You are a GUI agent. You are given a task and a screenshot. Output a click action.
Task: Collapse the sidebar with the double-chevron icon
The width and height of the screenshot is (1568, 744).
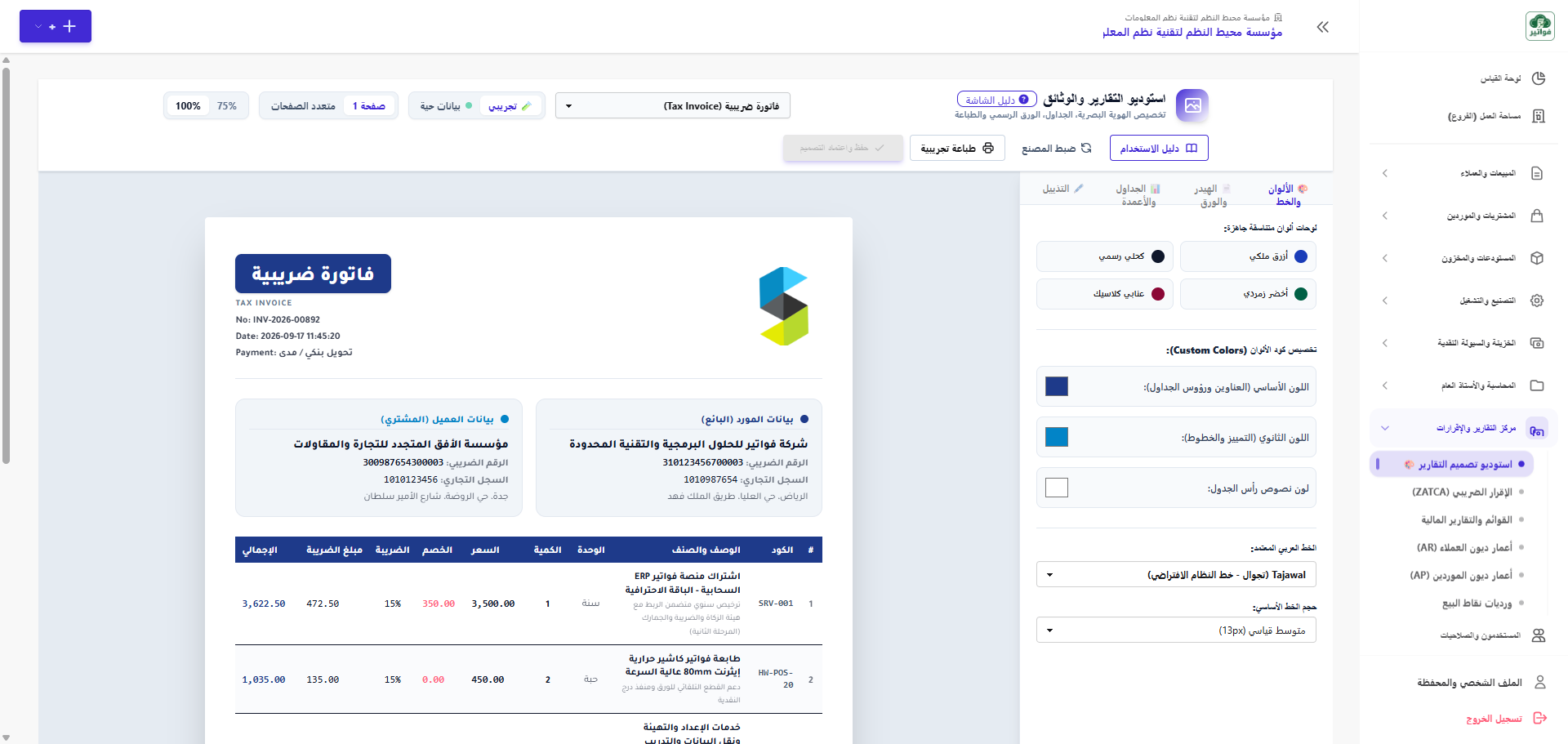1323,27
